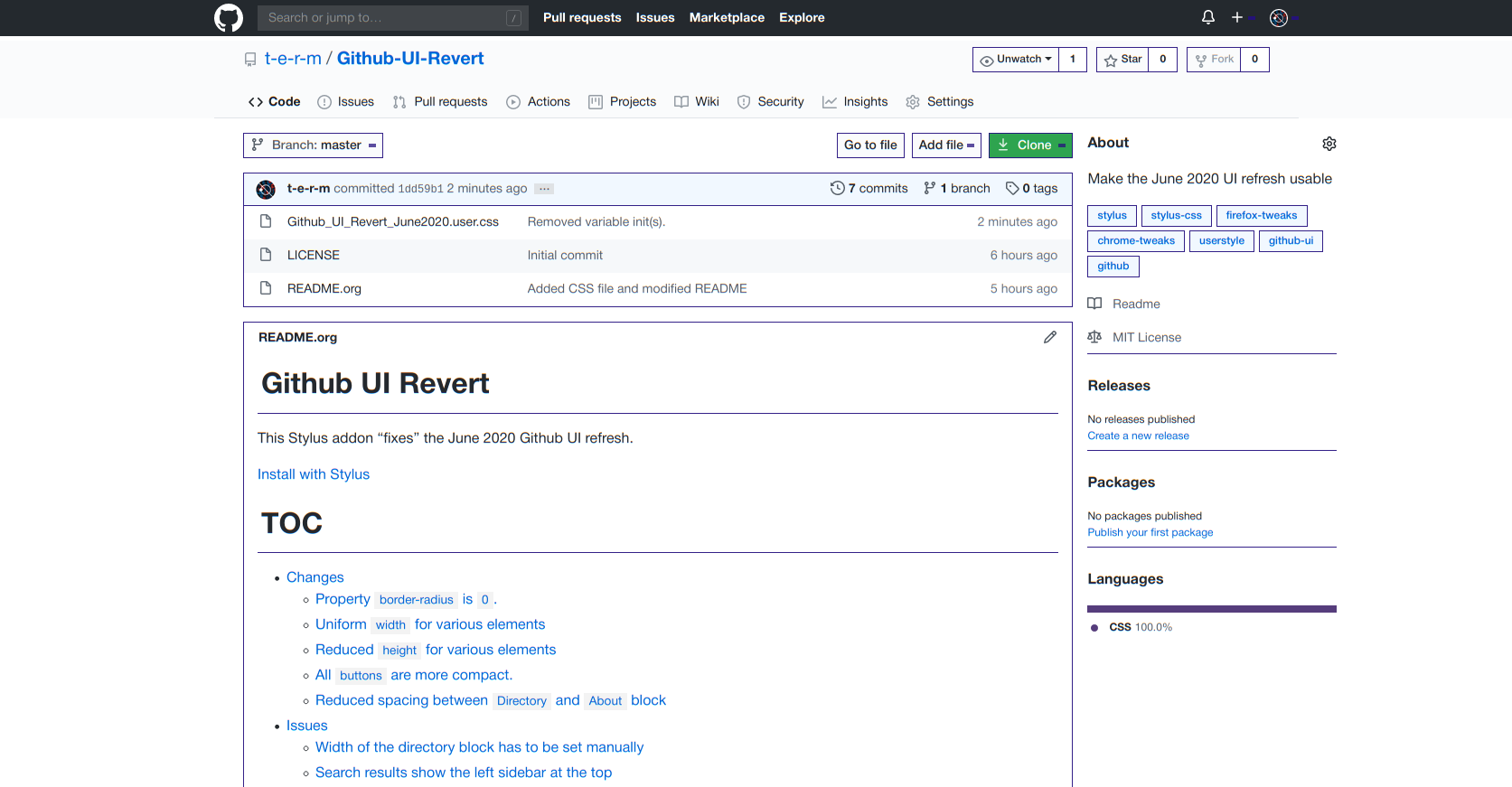Switch to the Settings tab

pos(940,102)
